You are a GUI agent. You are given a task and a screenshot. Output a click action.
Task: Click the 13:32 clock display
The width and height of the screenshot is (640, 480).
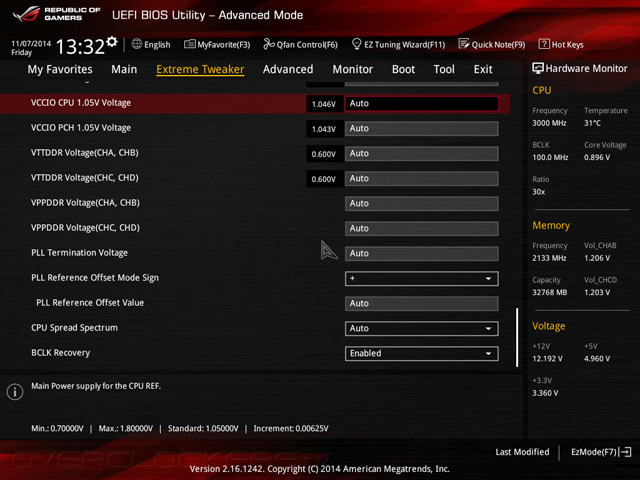(80, 46)
